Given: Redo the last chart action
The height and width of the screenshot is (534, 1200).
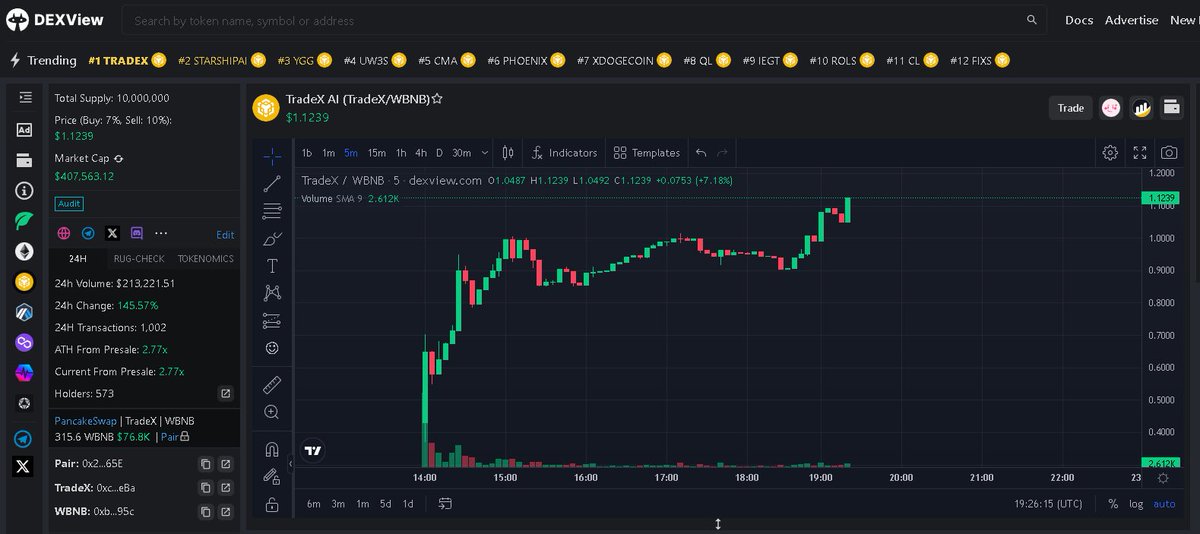Looking at the screenshot, I should pos(723,153).
